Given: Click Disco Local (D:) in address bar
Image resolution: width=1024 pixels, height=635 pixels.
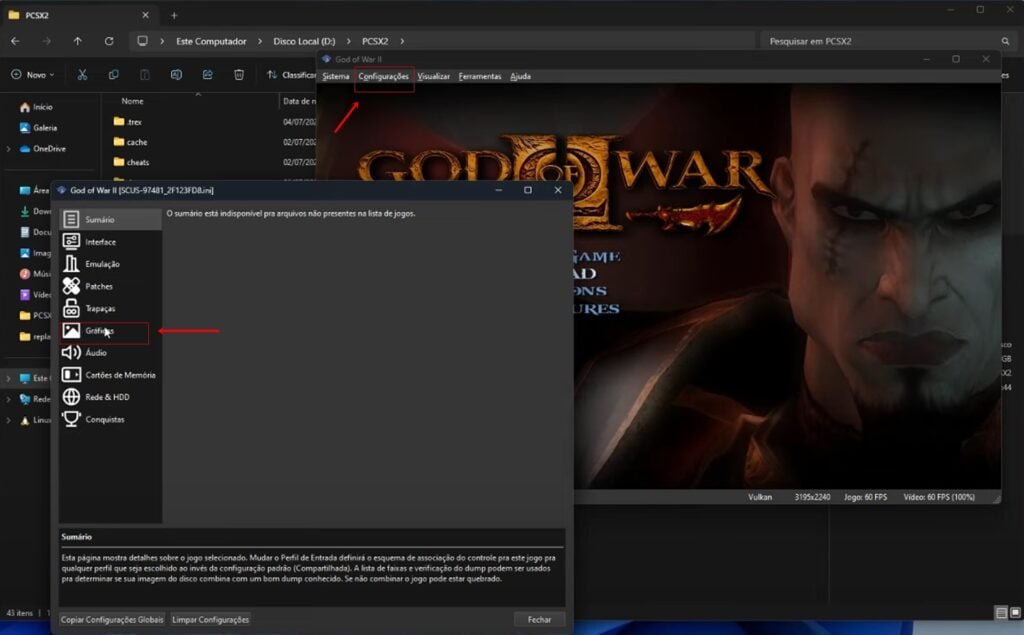Looking at the screenshot, I should pyautogui.click(x=304, y=41).
